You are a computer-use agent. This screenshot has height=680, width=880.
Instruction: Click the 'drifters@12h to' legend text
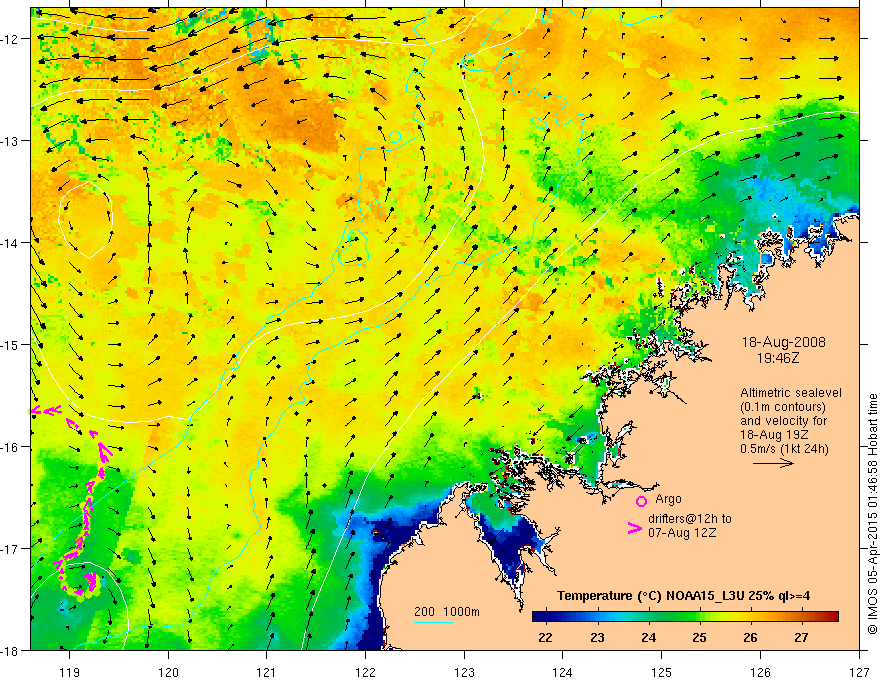tap(690, 519)
